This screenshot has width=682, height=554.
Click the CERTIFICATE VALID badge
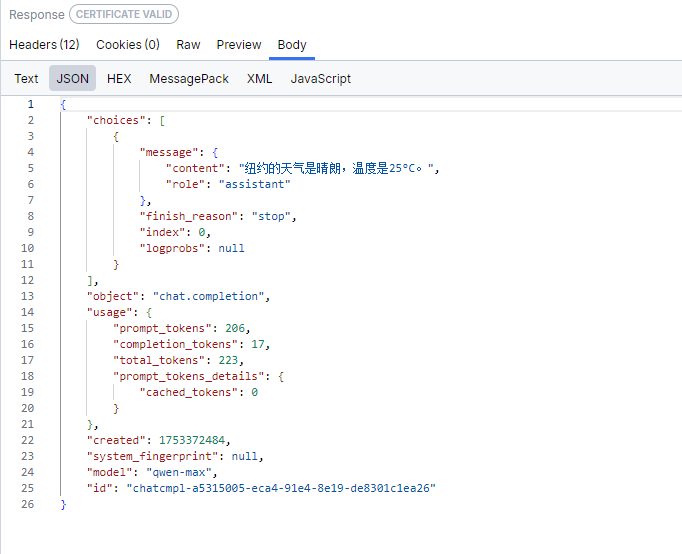[x=124, y=14]
